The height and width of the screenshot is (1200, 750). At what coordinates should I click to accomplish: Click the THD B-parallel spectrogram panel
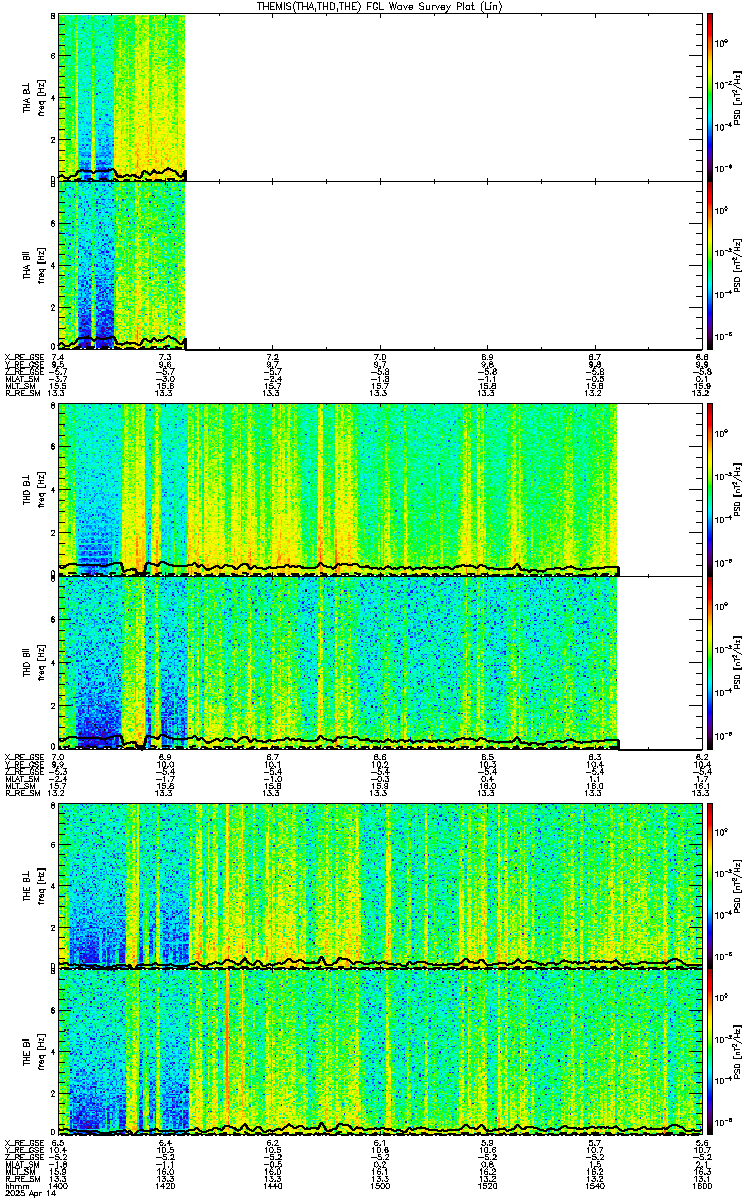tap(380, 662)
